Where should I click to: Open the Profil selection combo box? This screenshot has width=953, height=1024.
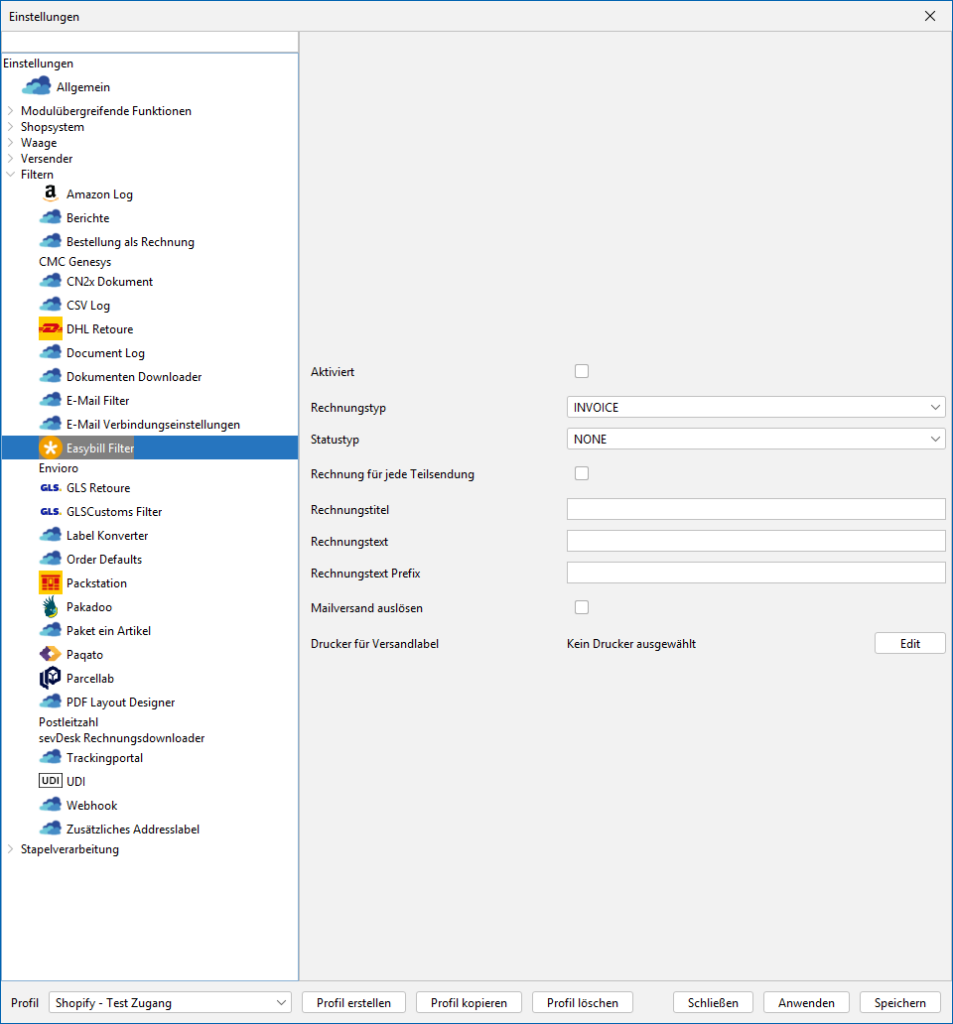tap(169, 1003)
